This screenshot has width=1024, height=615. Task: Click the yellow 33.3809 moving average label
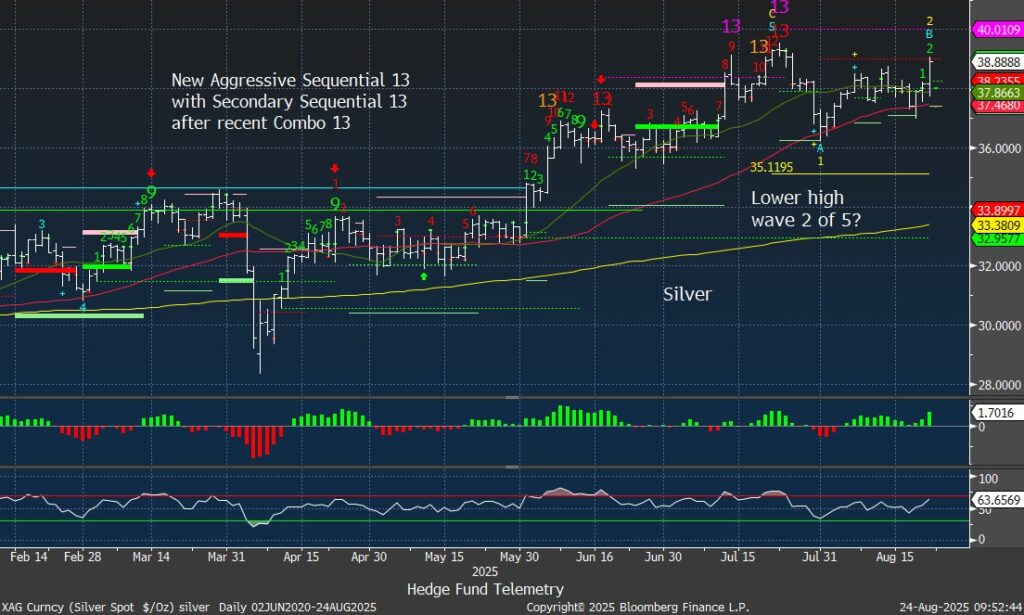[996, 226]
